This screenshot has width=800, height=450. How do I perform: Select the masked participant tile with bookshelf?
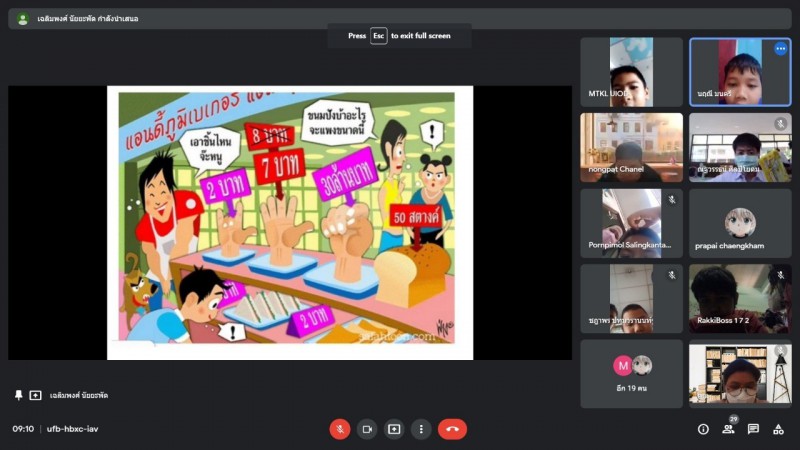point(740,374)
